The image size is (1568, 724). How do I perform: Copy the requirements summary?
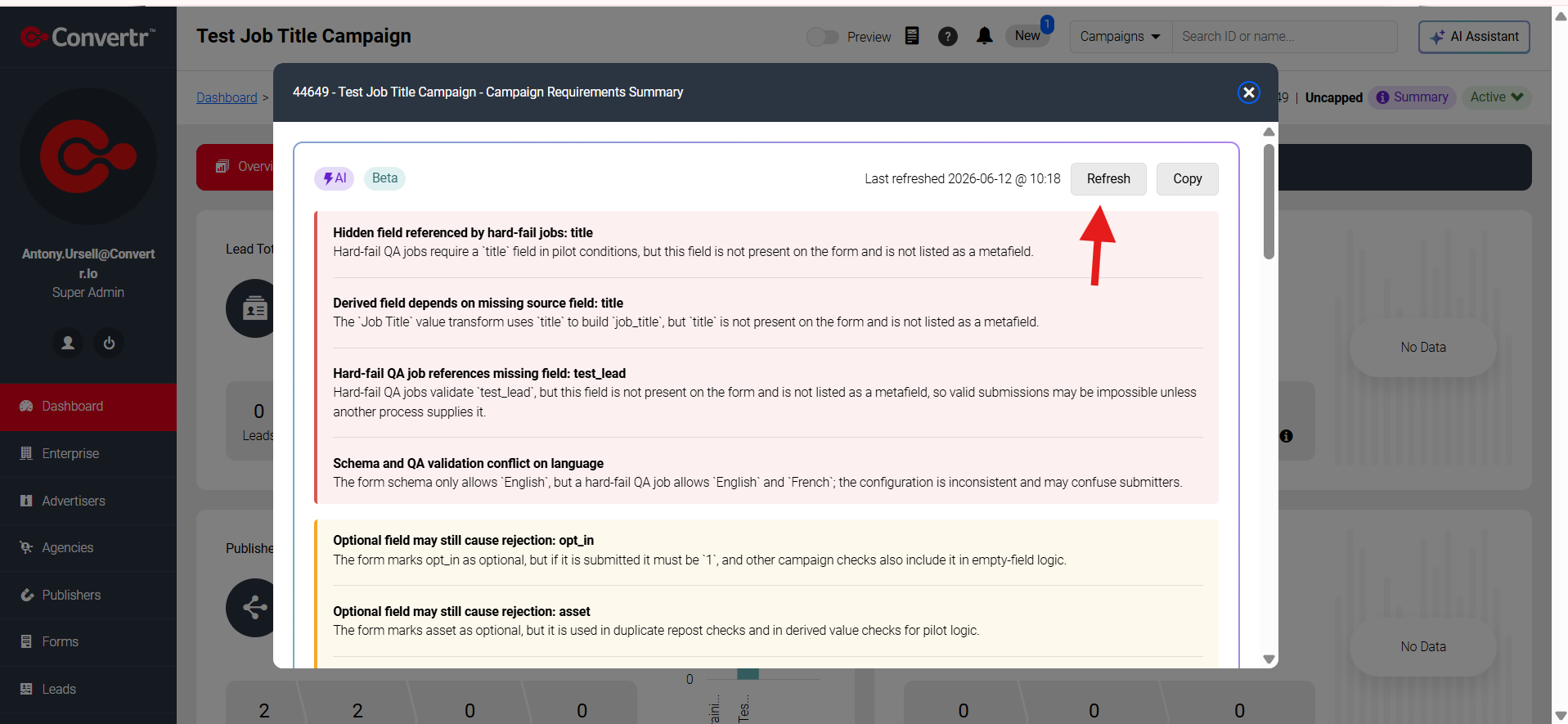1187,179
